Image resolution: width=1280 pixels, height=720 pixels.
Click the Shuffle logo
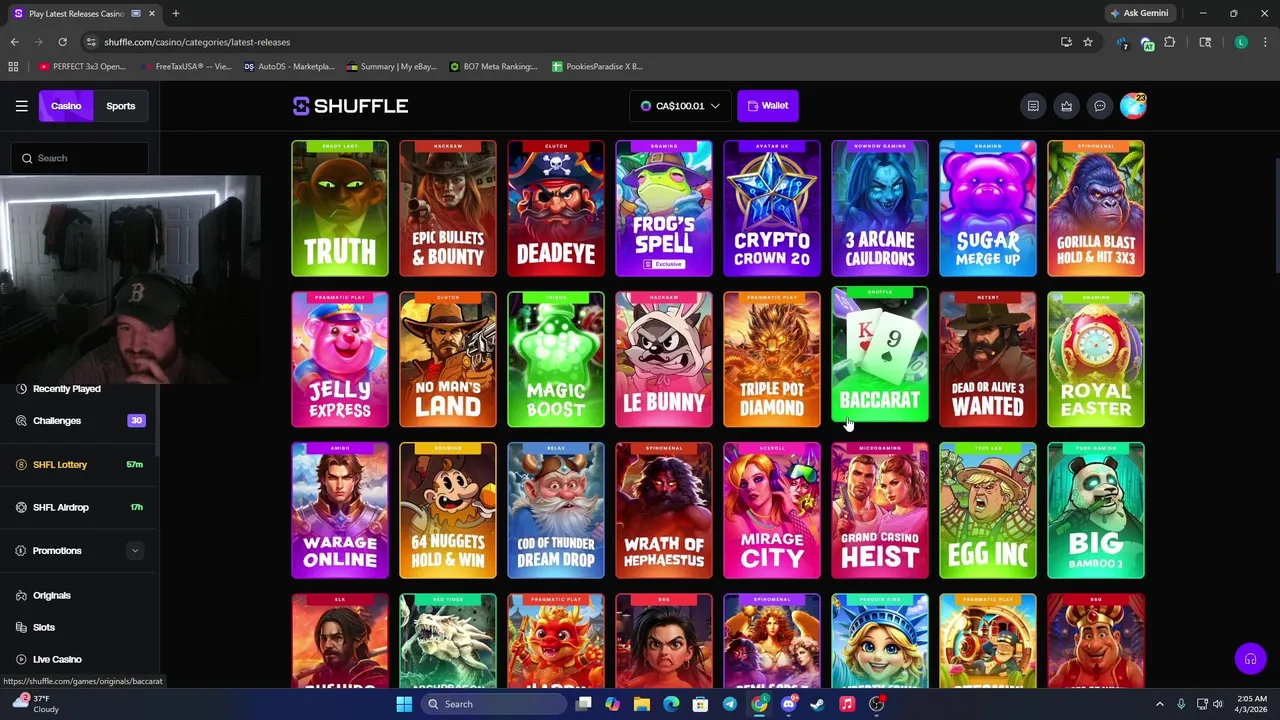pos(350,106)
